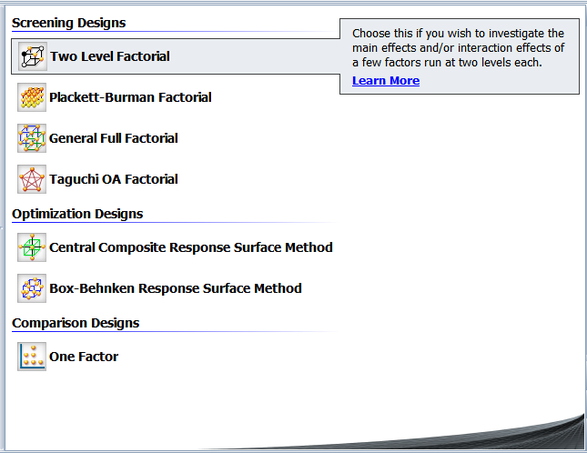
Task: Click the Taguchi OA Factorial pentagon icon
Action: [32, 179]
